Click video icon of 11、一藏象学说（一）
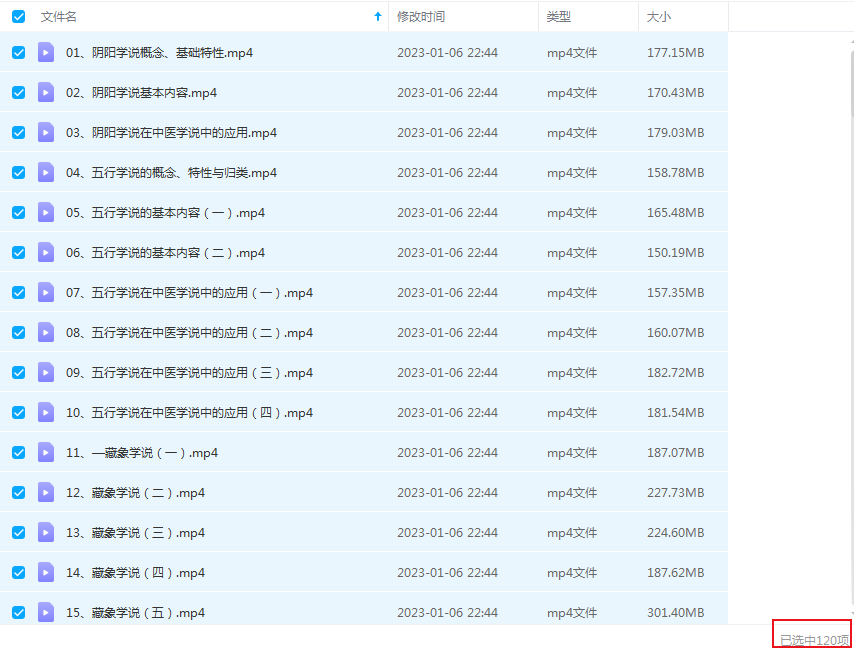The image size is (854, 650). pyautogui.click(x=46, y=452)
